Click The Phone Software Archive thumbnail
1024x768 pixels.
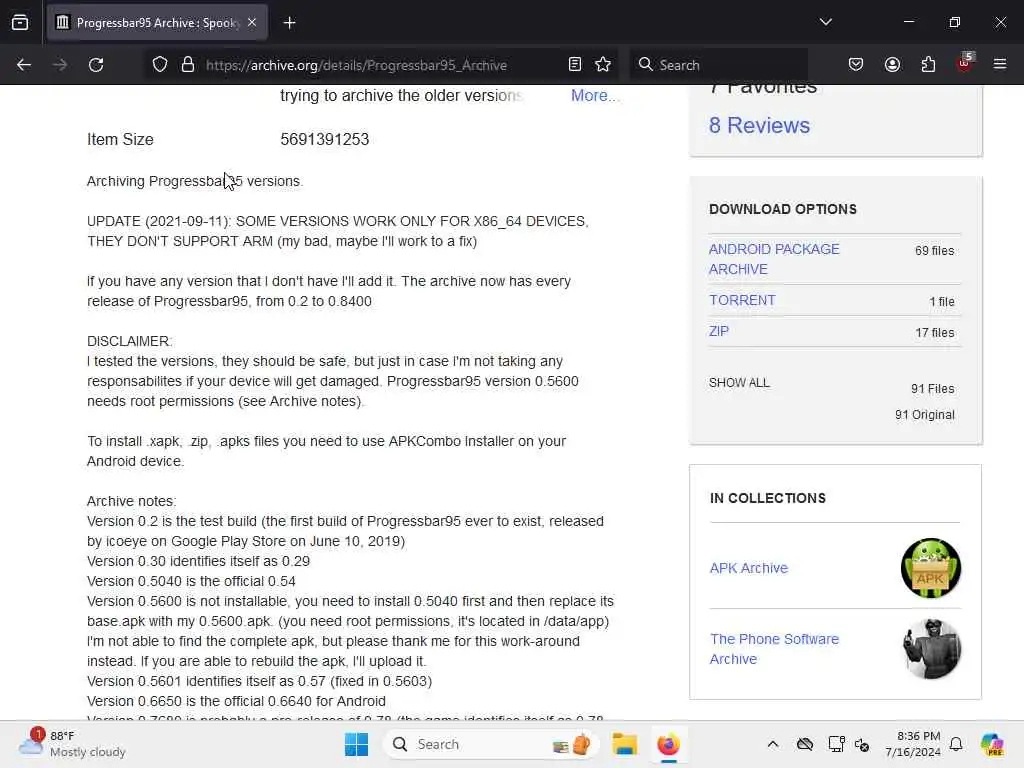[932, 649]
